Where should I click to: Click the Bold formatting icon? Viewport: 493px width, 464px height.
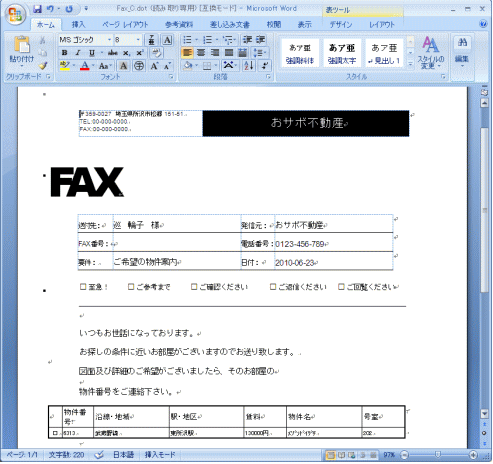(x=65, y=53)
